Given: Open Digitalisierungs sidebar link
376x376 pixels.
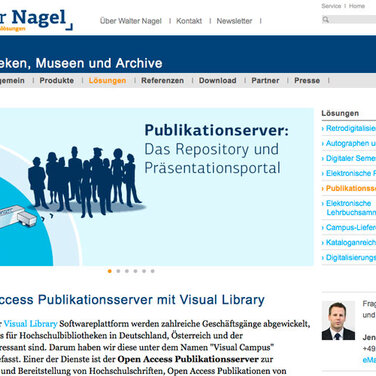Looking at the screenshot, I should tap(351, 257).
